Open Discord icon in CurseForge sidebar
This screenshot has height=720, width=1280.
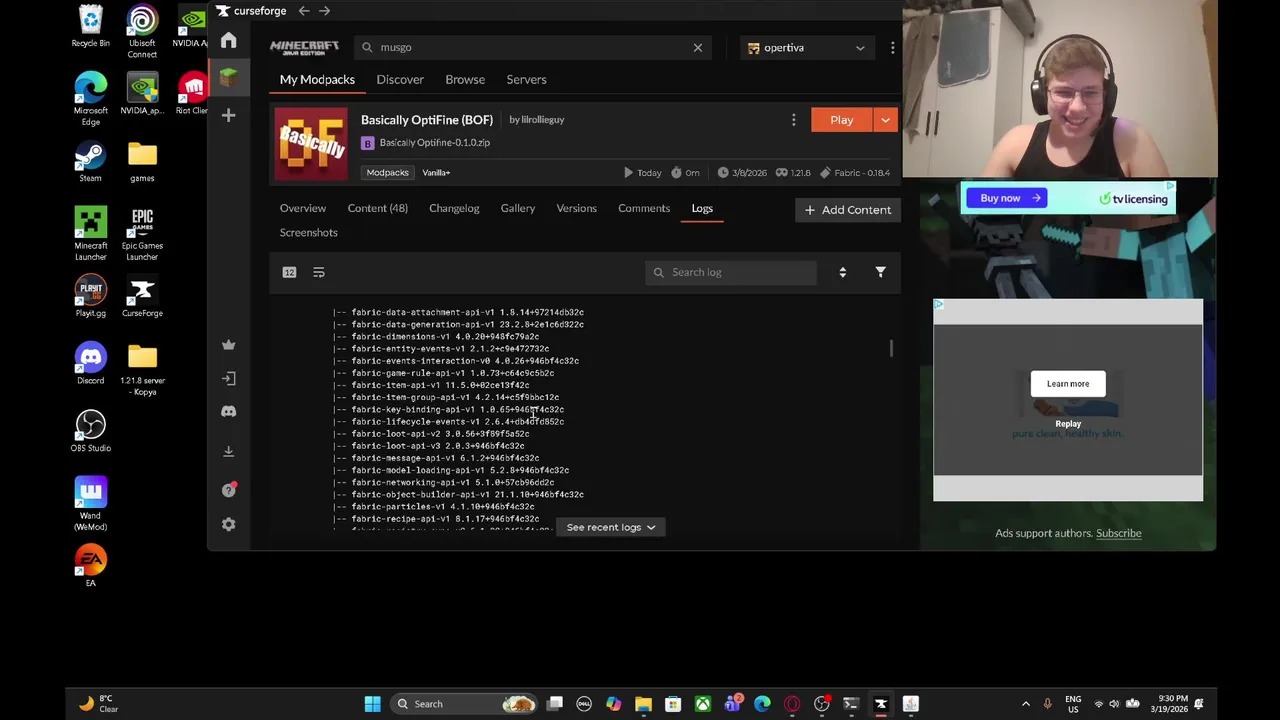pyautogui.click(x=229, y=412)
